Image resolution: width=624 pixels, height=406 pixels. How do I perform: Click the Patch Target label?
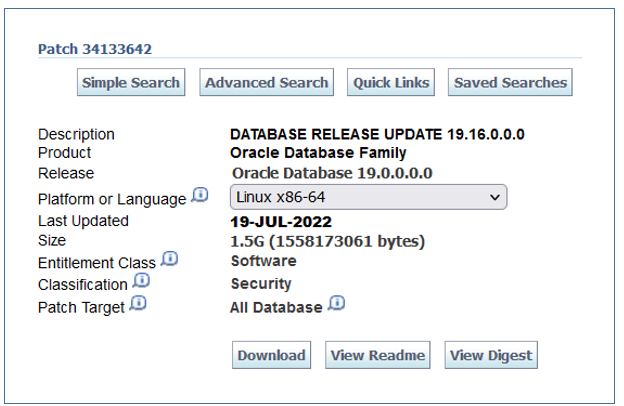click(81, 308)
